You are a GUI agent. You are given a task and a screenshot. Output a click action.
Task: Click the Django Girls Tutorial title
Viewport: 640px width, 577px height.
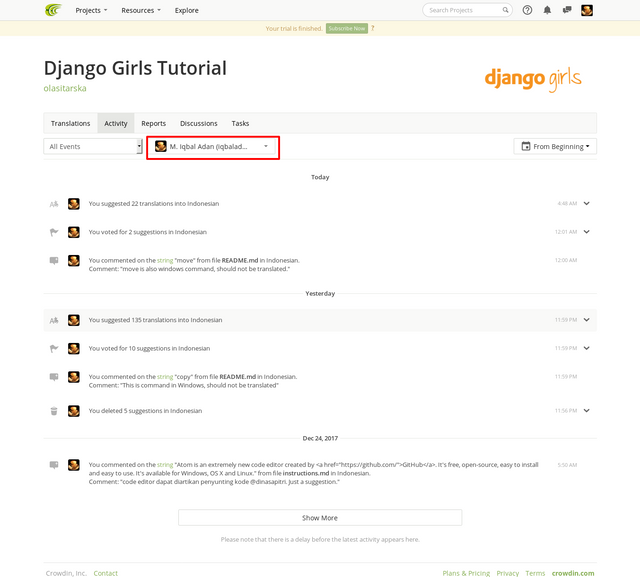point(135,68)
